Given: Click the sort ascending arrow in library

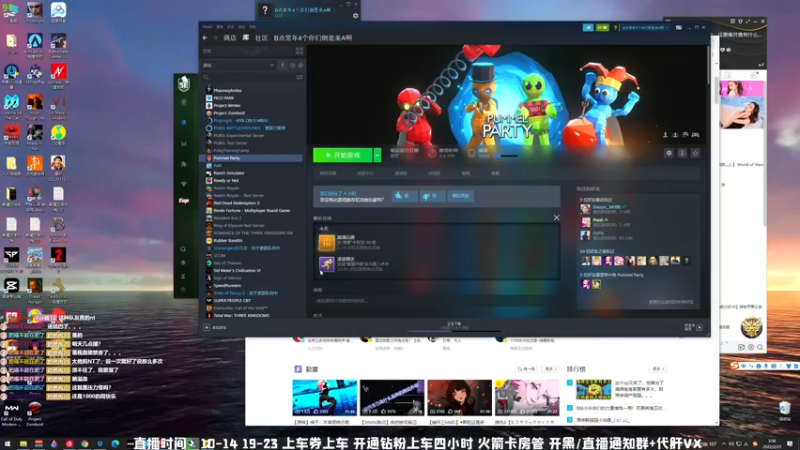Looking at the screenshot, I should point(282,65).
